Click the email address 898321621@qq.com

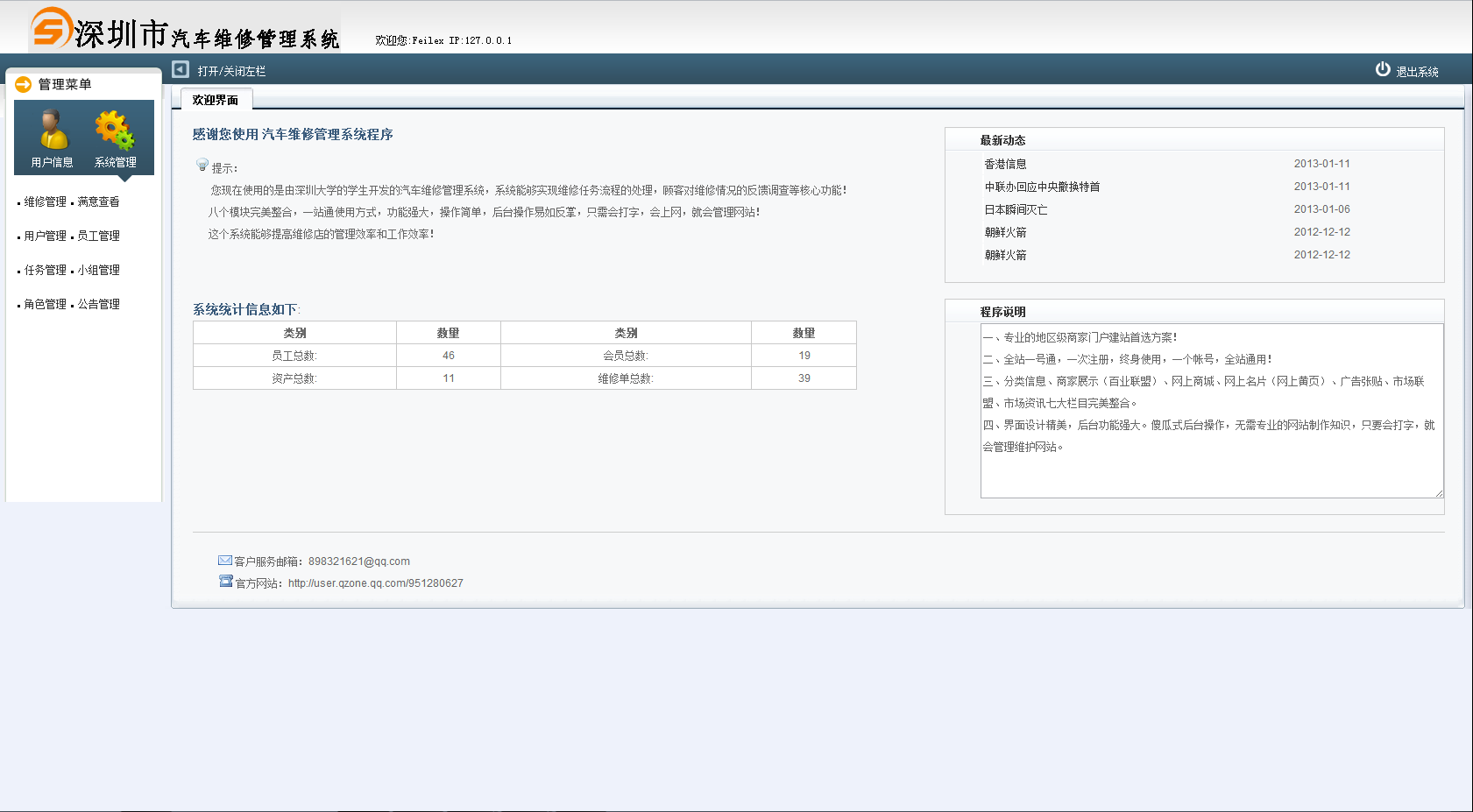pyautogui.click(x=358, y=561)
